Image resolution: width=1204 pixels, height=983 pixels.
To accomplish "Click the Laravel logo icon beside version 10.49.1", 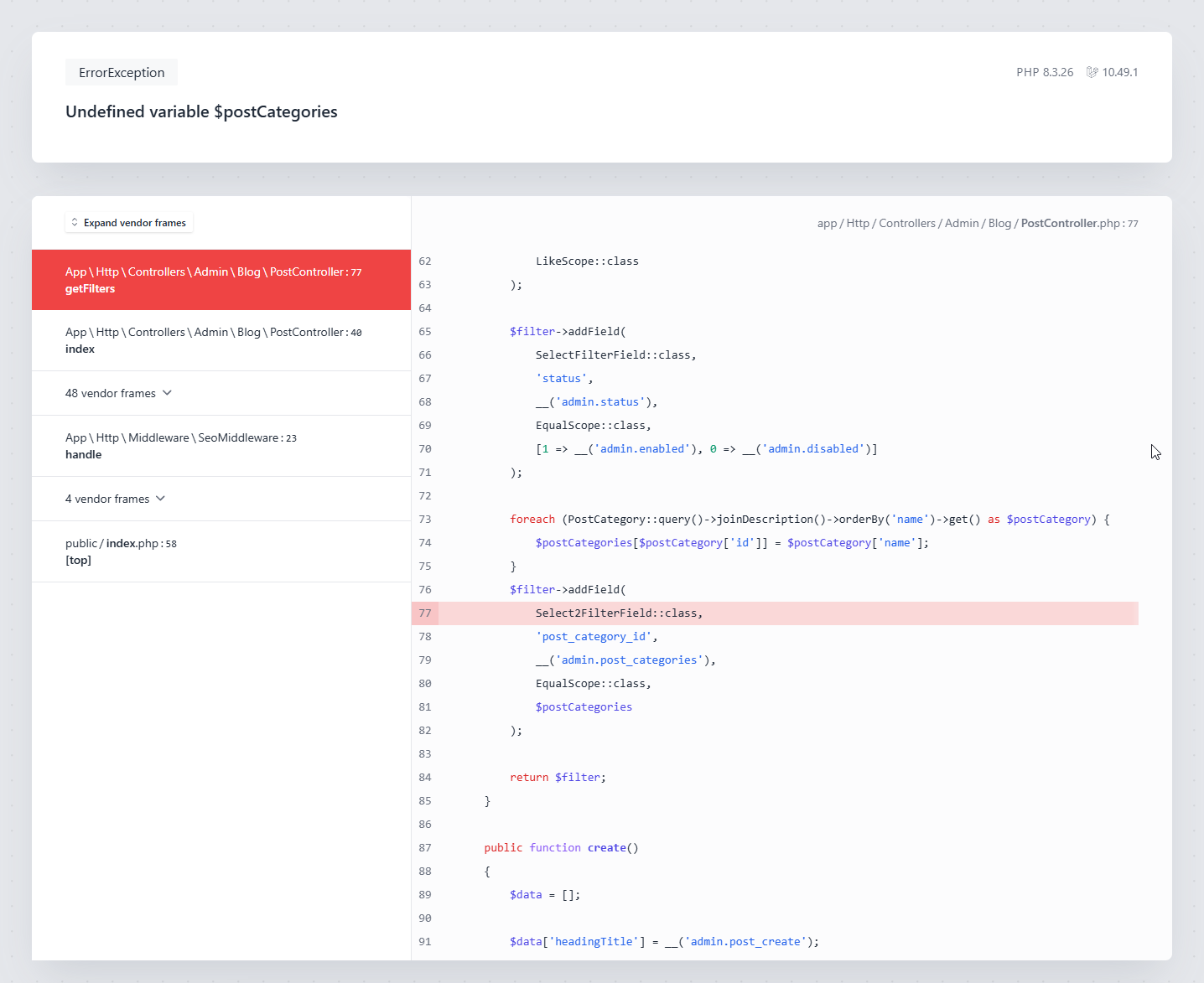I will [x=1092, y=72].
